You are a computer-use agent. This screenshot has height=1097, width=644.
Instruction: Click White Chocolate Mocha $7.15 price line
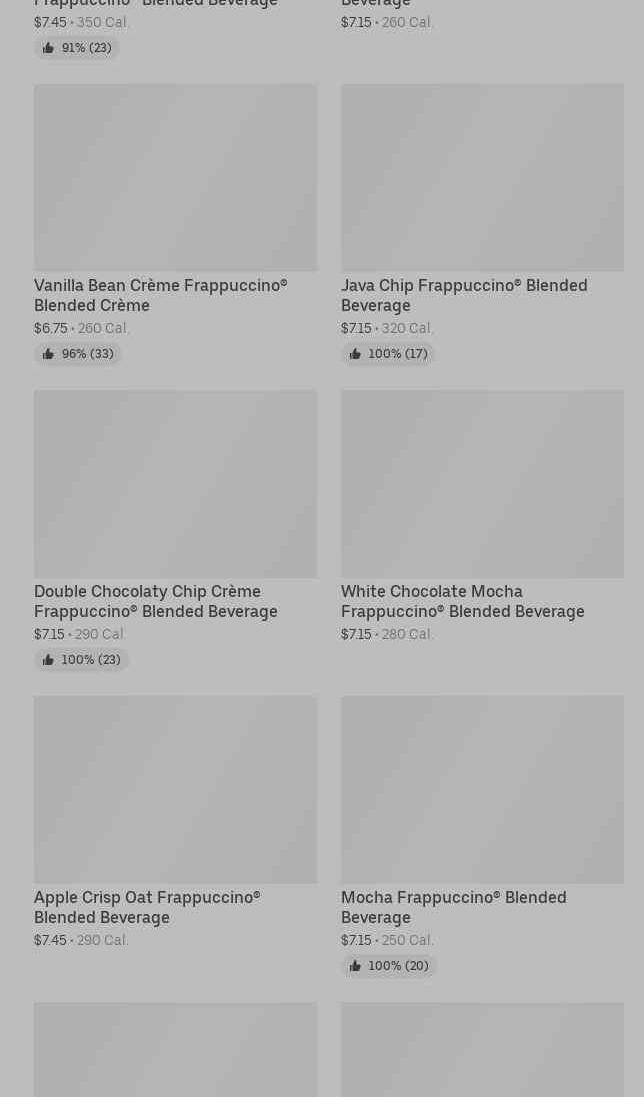coord(387,634)
